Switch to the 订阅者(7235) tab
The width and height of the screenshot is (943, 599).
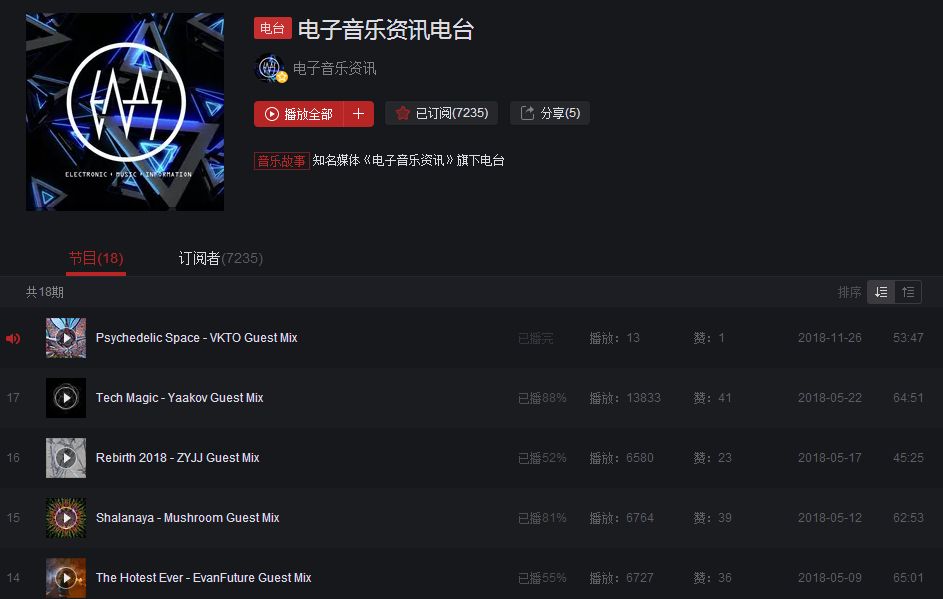221,259
